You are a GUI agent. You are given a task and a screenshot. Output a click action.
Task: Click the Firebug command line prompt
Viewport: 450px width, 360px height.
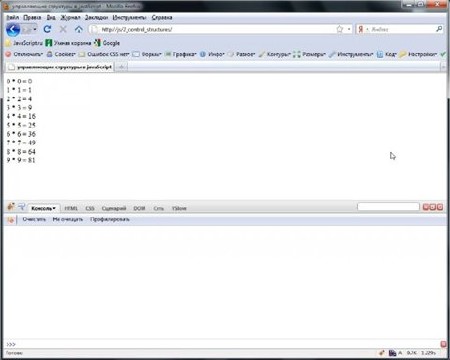coord(223,344)
